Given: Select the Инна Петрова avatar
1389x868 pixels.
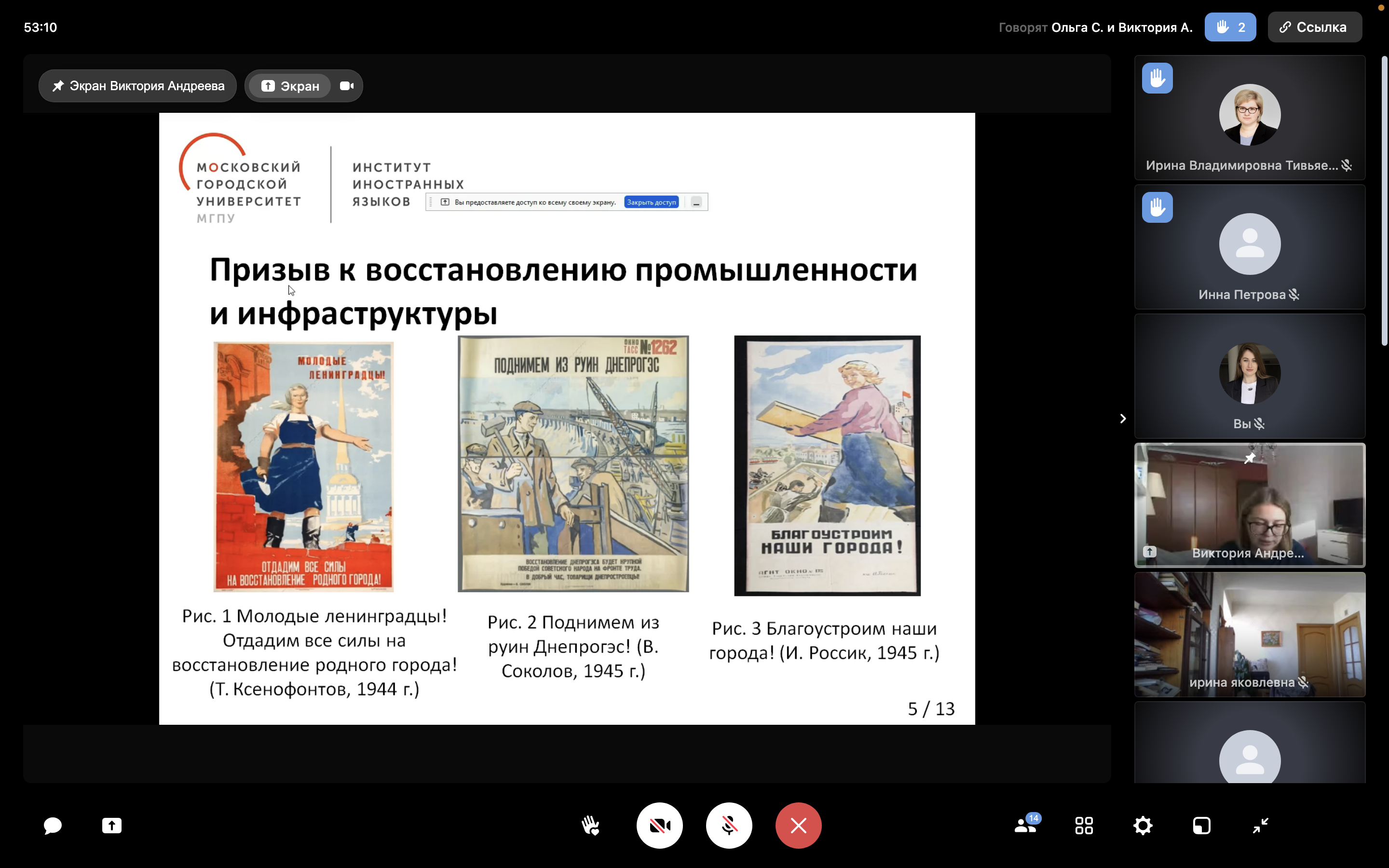Looking at the screenshot, I should click(1250, 244).
